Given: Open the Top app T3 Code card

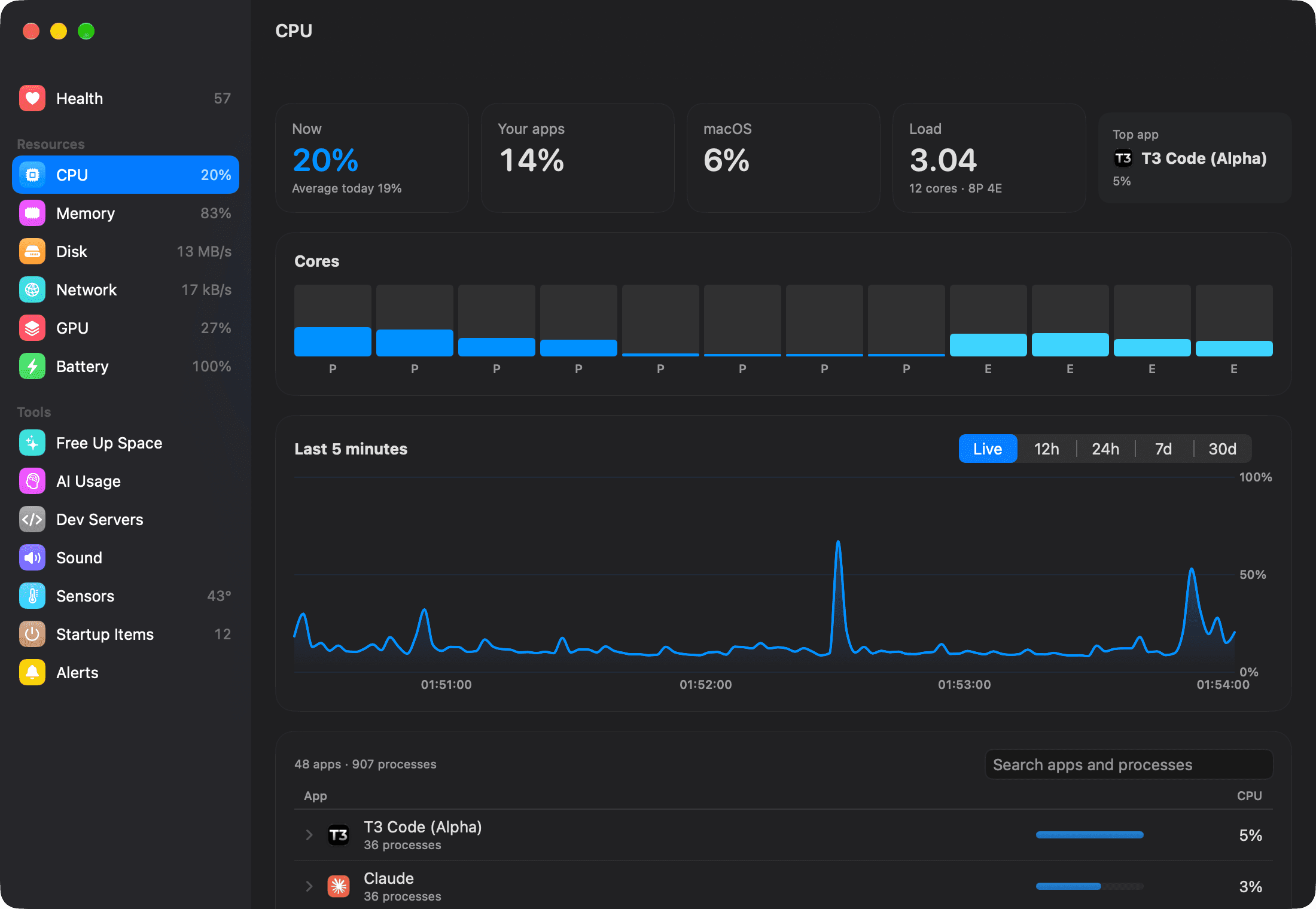Looking at the screenshot, I should pos(1195,158).
